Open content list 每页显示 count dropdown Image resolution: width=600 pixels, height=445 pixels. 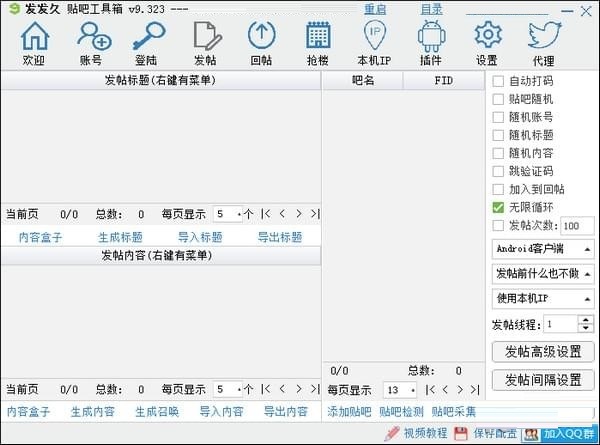[228, 390]
